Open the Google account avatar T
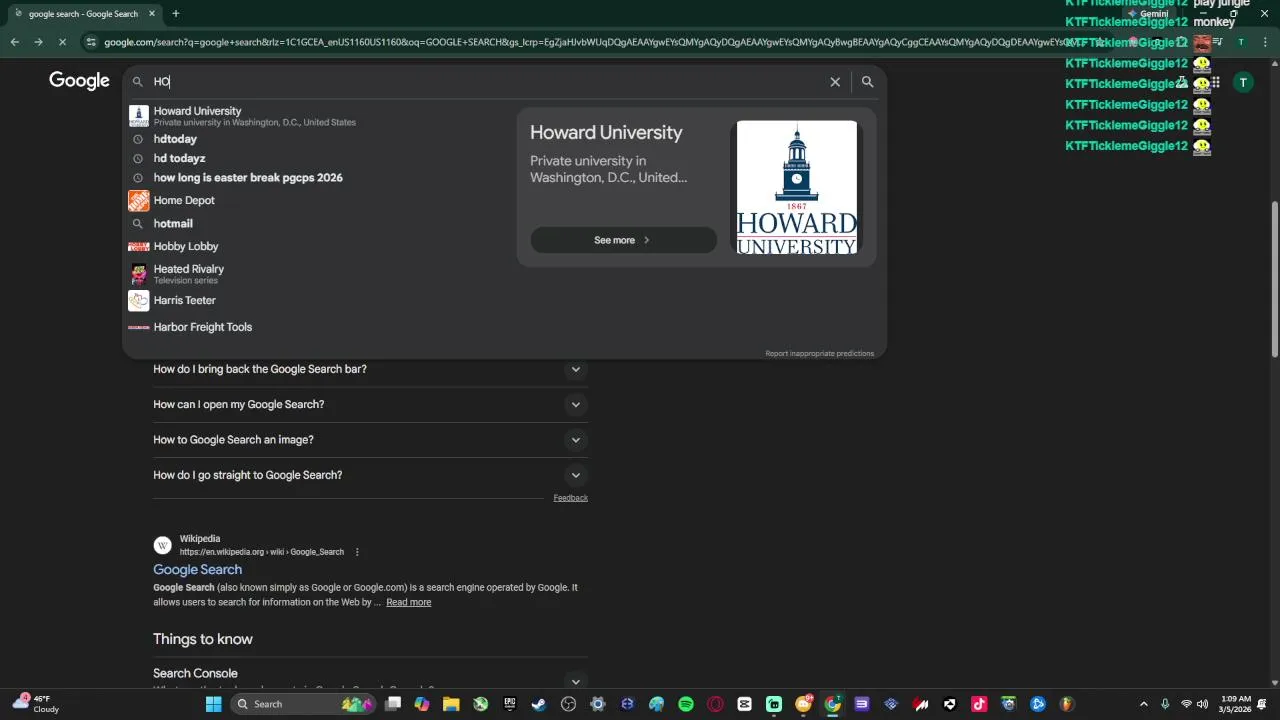The width and height of the screenshot is (1280, 720). [1243, 82]
